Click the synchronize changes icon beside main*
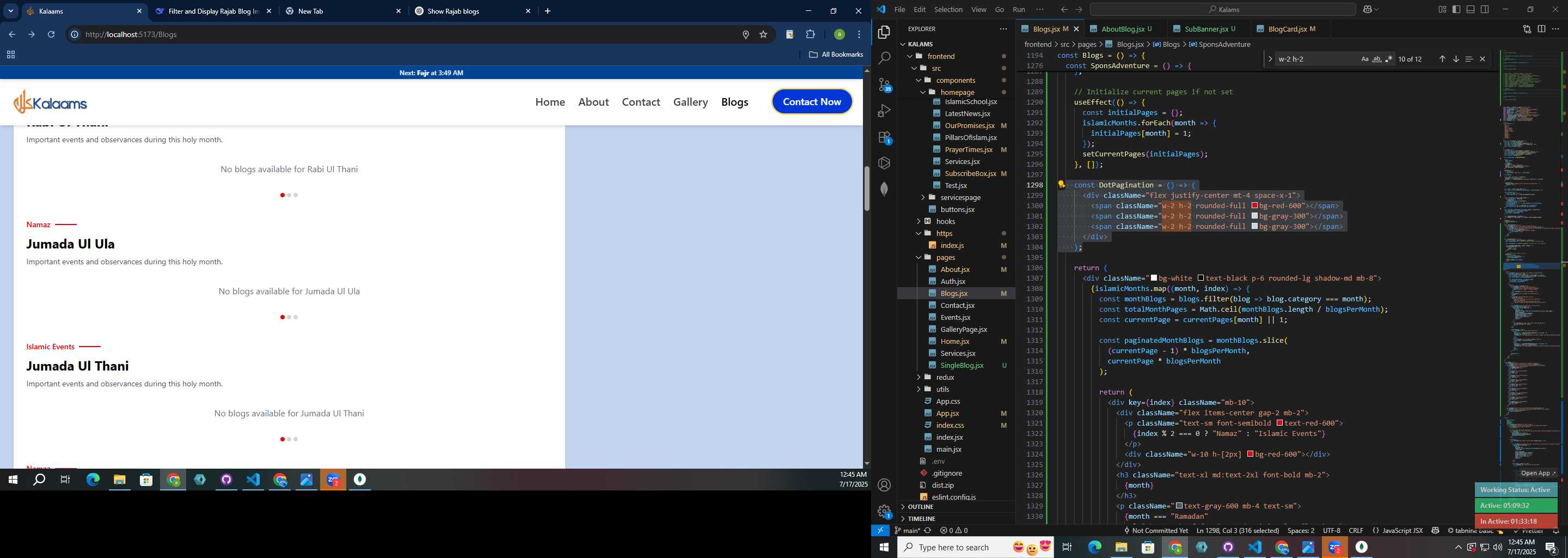The height and width of the screenshot is (558, 1568). coord(928,531)
